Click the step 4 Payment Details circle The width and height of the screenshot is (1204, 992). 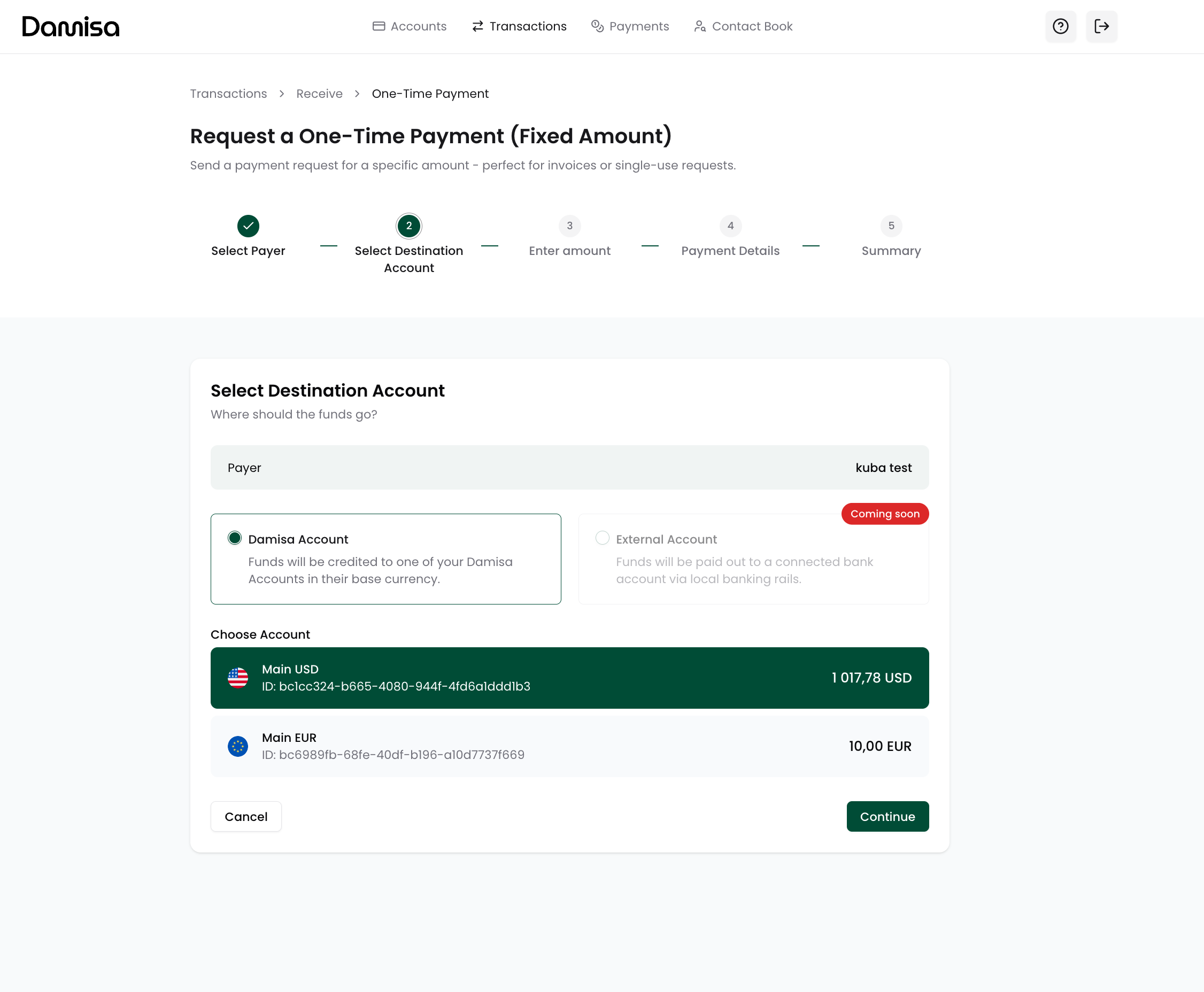[x=730, y=226]
